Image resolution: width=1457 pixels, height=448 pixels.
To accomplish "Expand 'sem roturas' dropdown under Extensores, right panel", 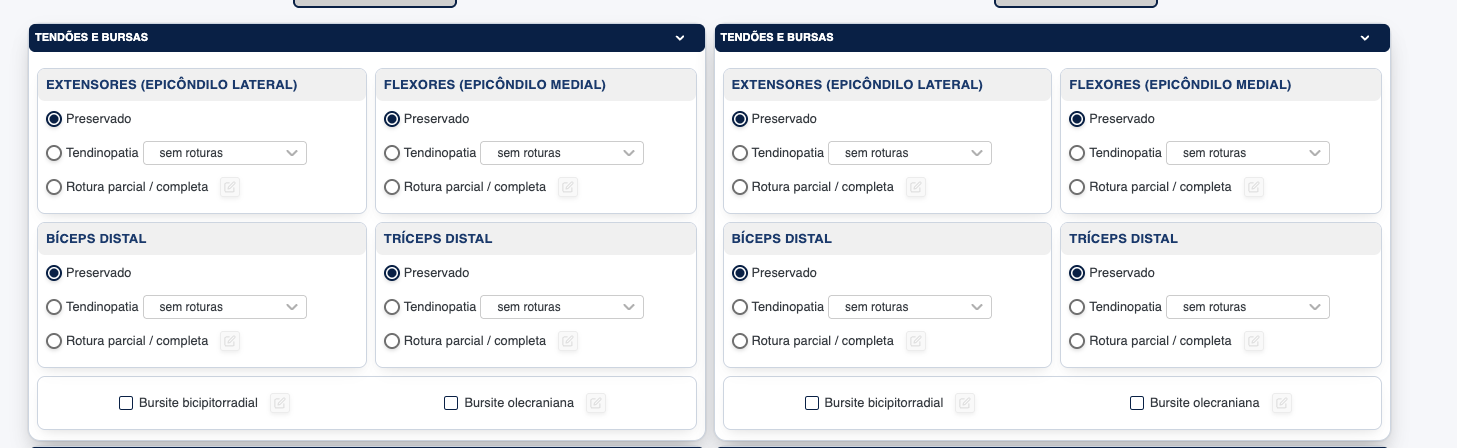I will (x=910, y=153).
